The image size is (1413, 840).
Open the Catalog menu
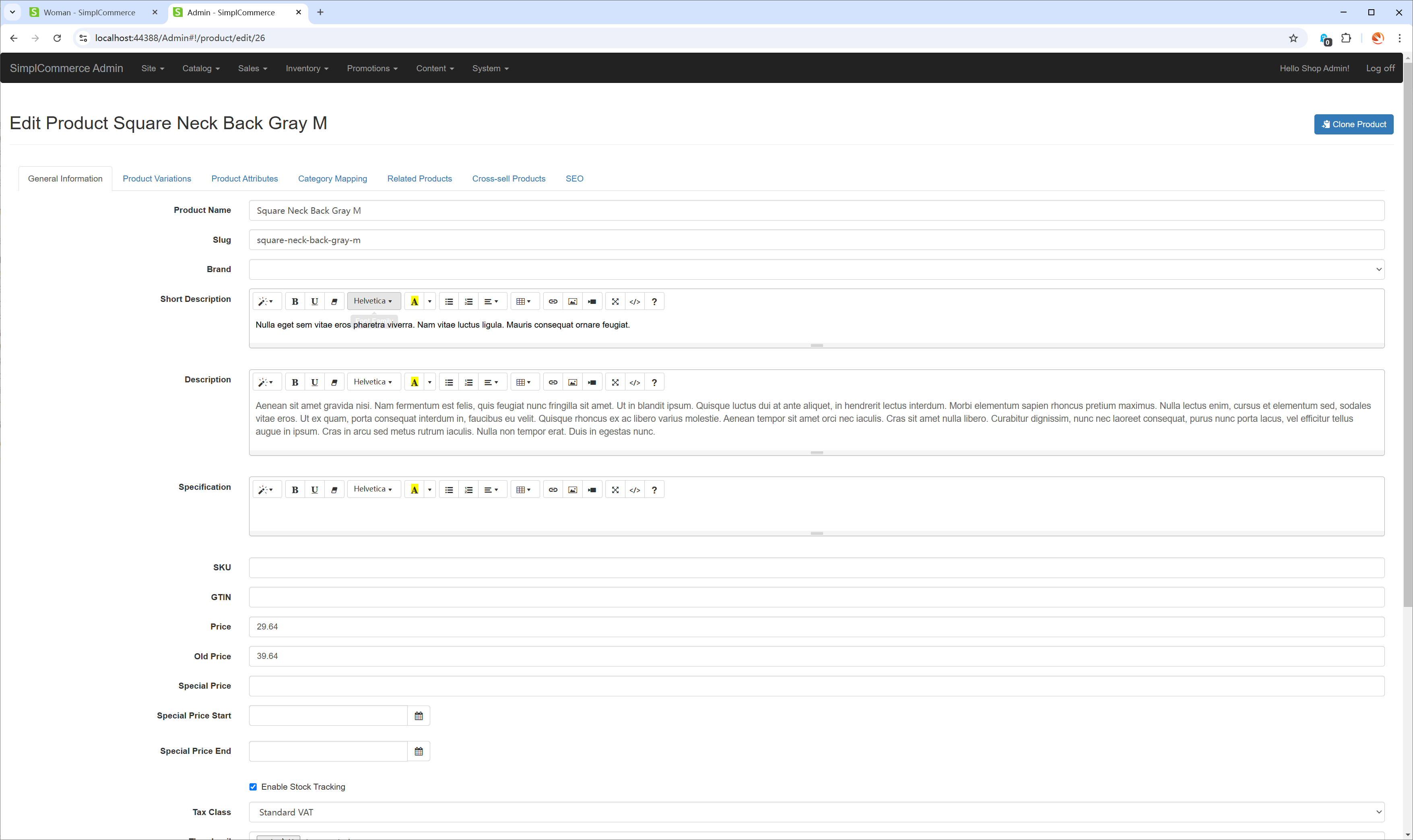201,68
